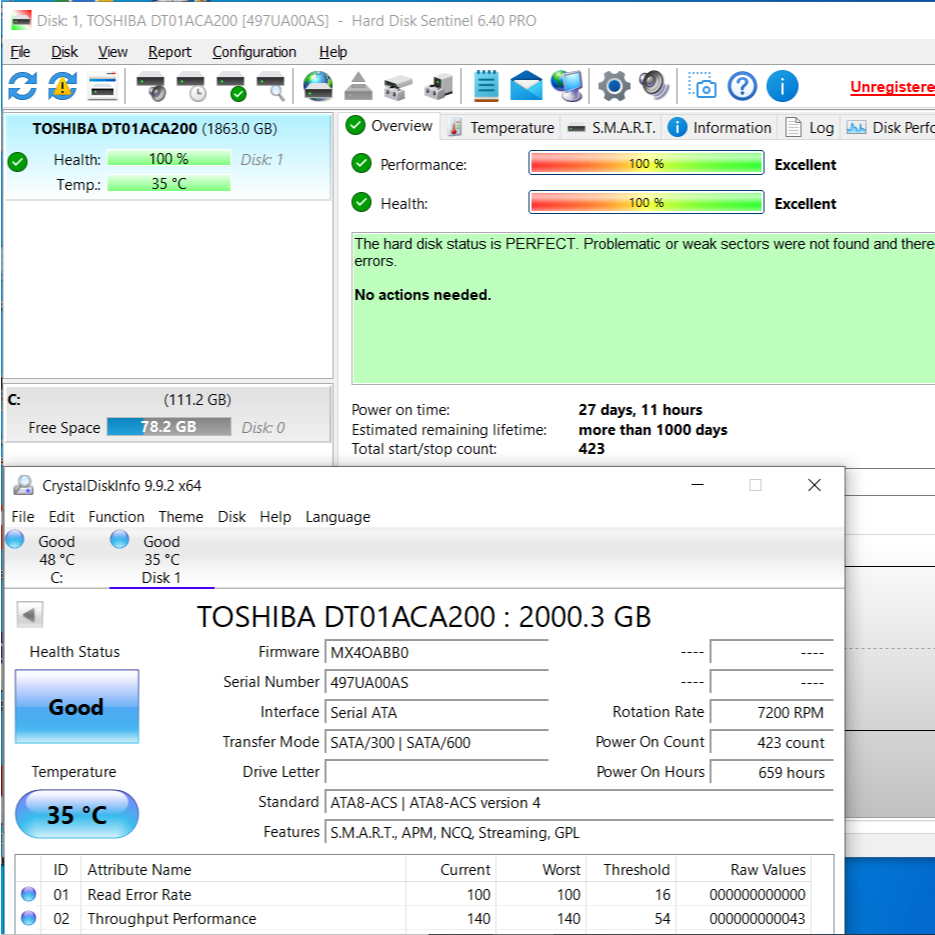Open the Help menu in CrystalDiskInfo
This screenshot has height=935, width=935.
pyautogui.click(x=275, y=516)
